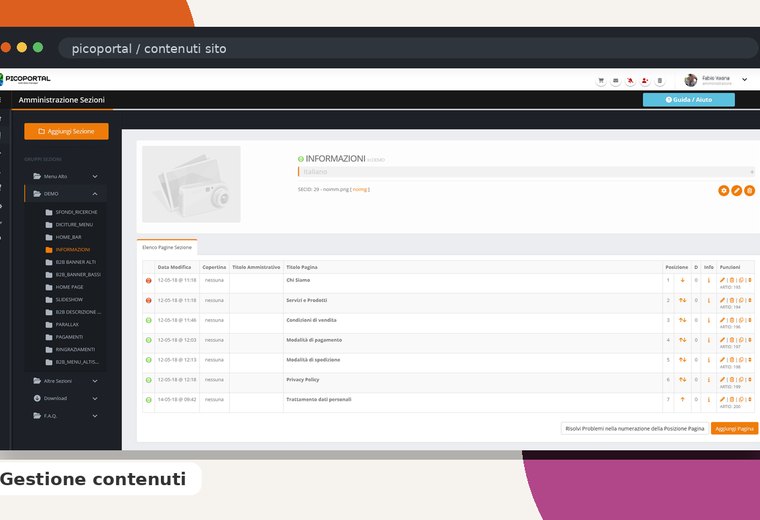Viewport: 760px width, 520px height.
Task: Click the add-user icon in the header
Action: pyautogui.click(x=645, y=80)
